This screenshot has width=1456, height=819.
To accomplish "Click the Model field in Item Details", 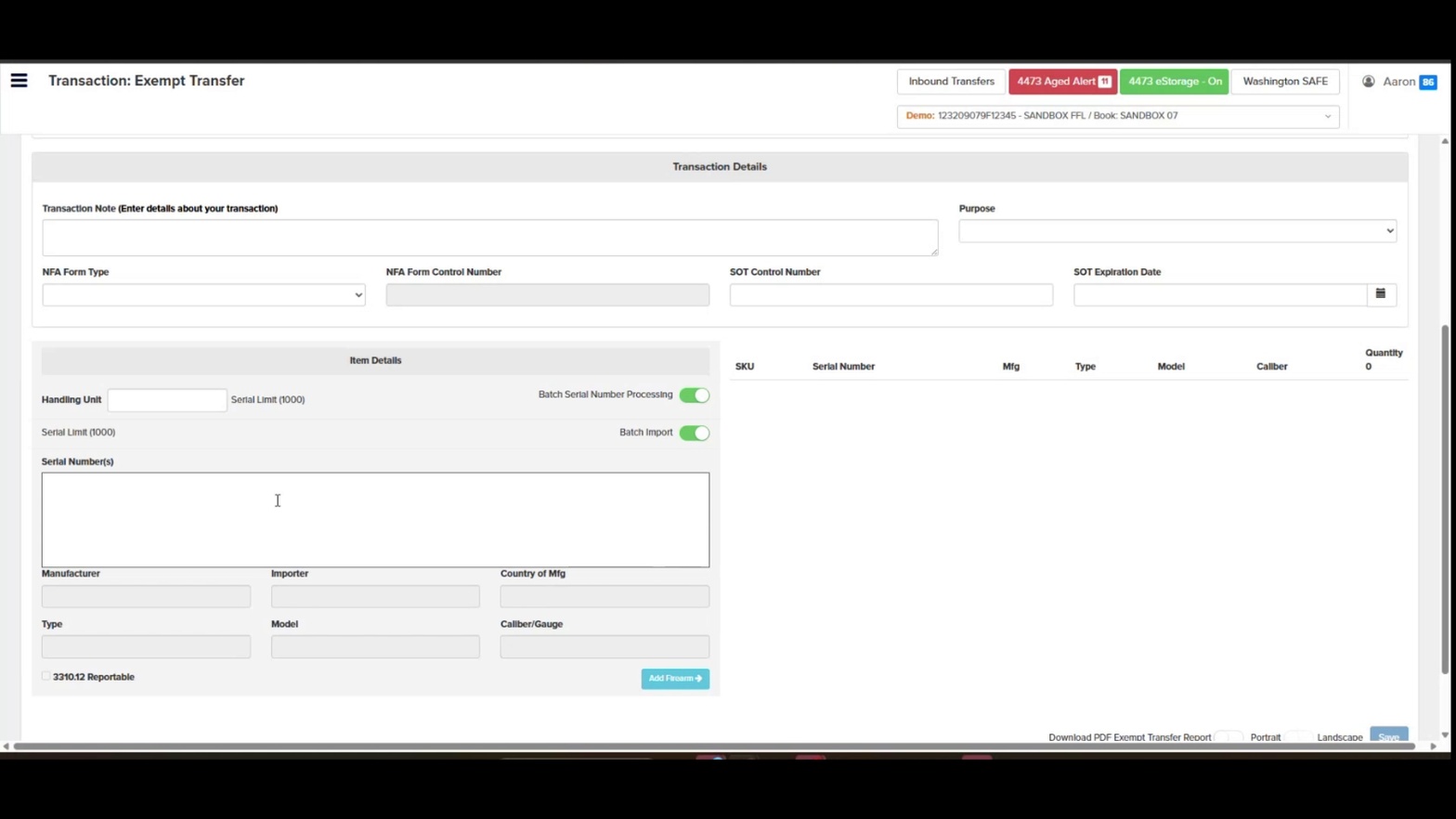I will [x=375, y=646].
